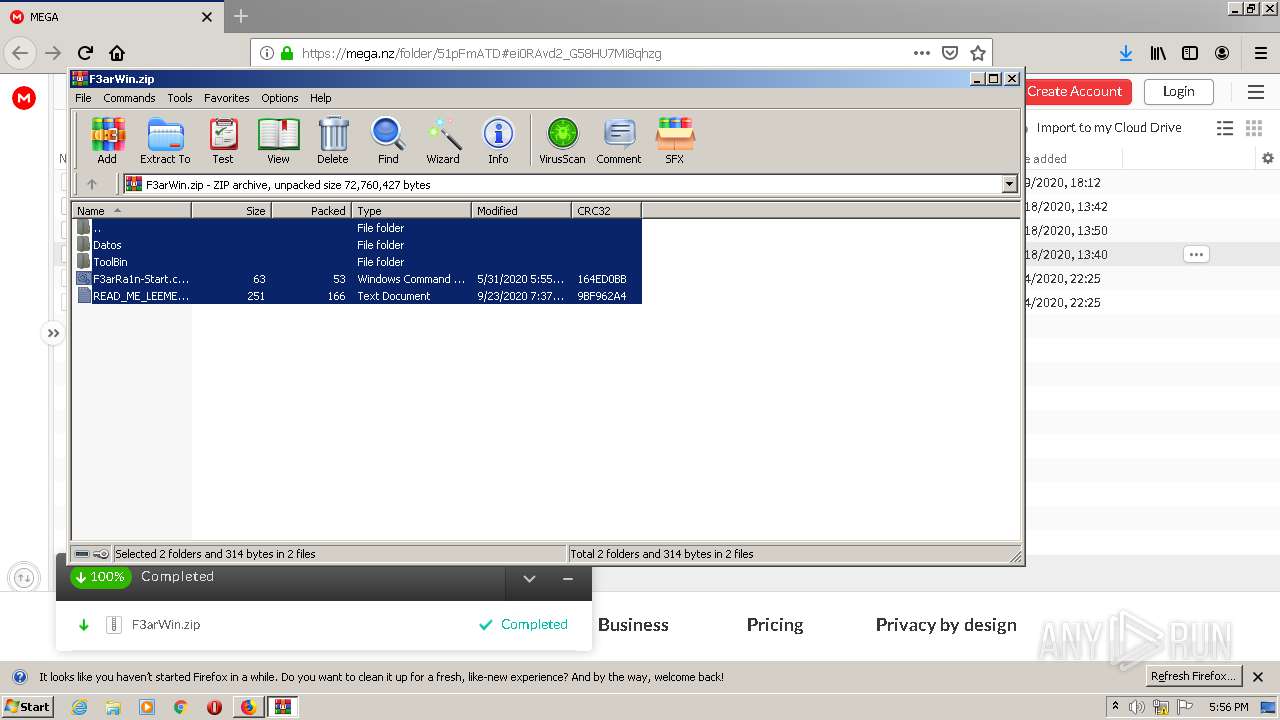Open a new Firefox tab
The image size is (1280, 720).
click(241, 16)
